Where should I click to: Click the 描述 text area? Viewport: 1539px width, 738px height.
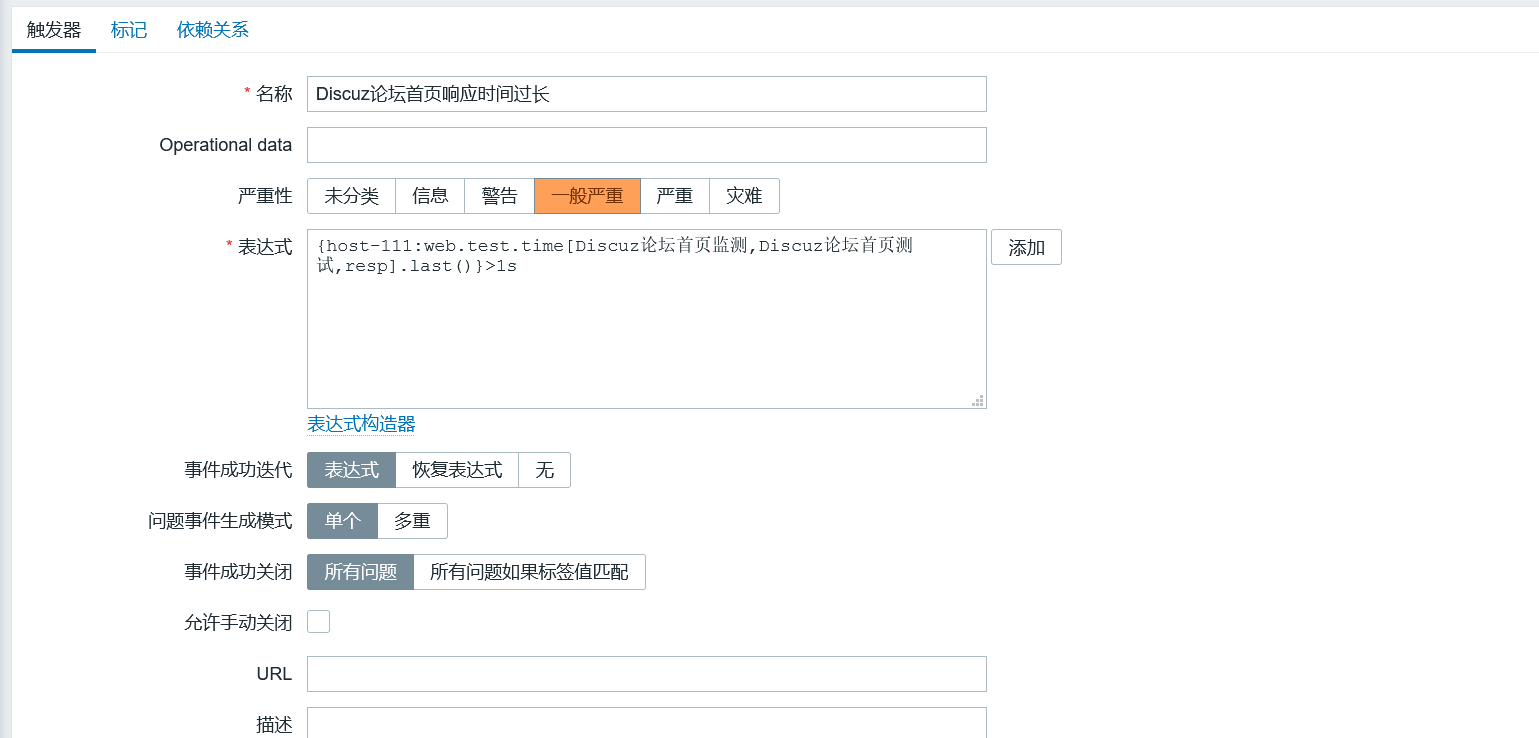click(x=646, y=723)
